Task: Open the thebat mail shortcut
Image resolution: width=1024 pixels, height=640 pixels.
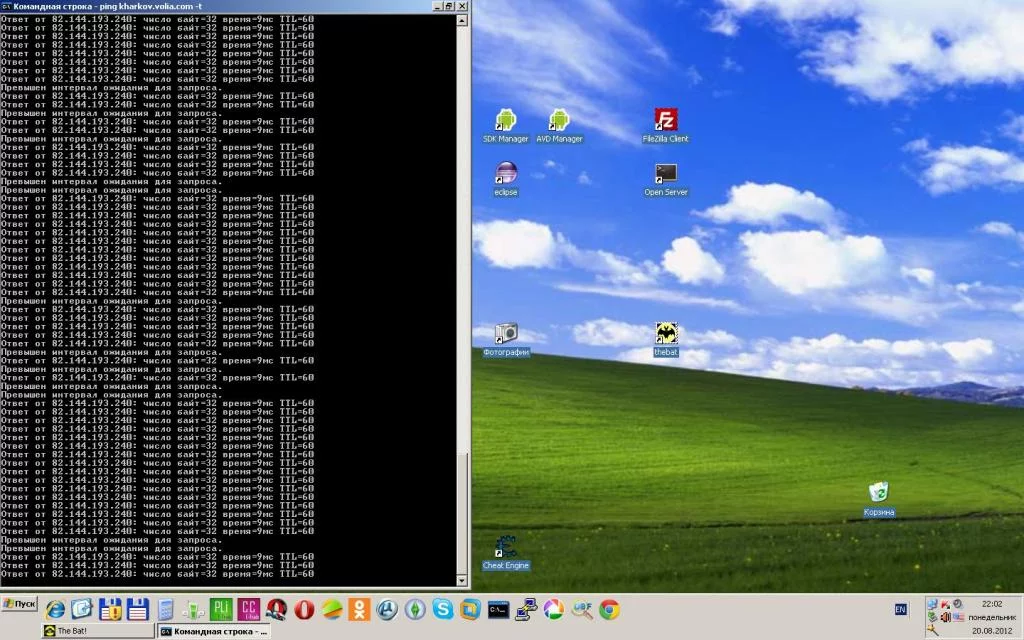Action: coord(665,333)
